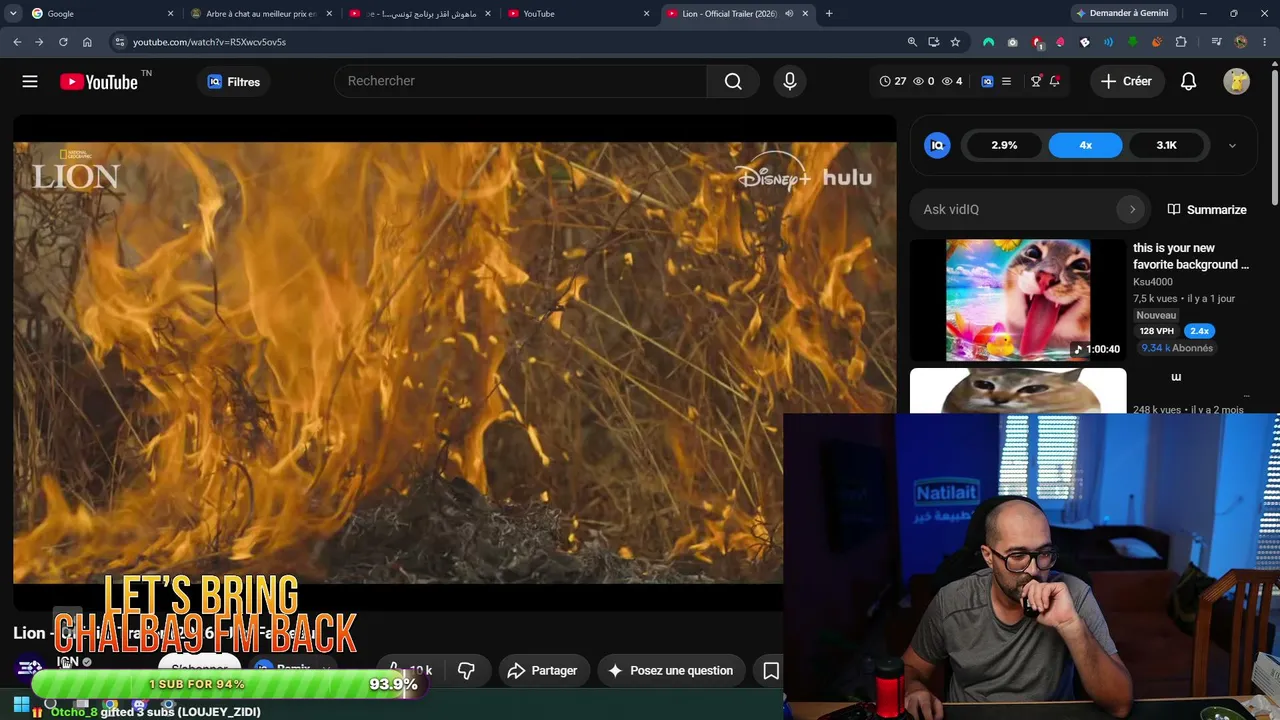This screenshot has height=720, width=1280.
Task: Save the video with the bookmark icon
Action: 771,670
